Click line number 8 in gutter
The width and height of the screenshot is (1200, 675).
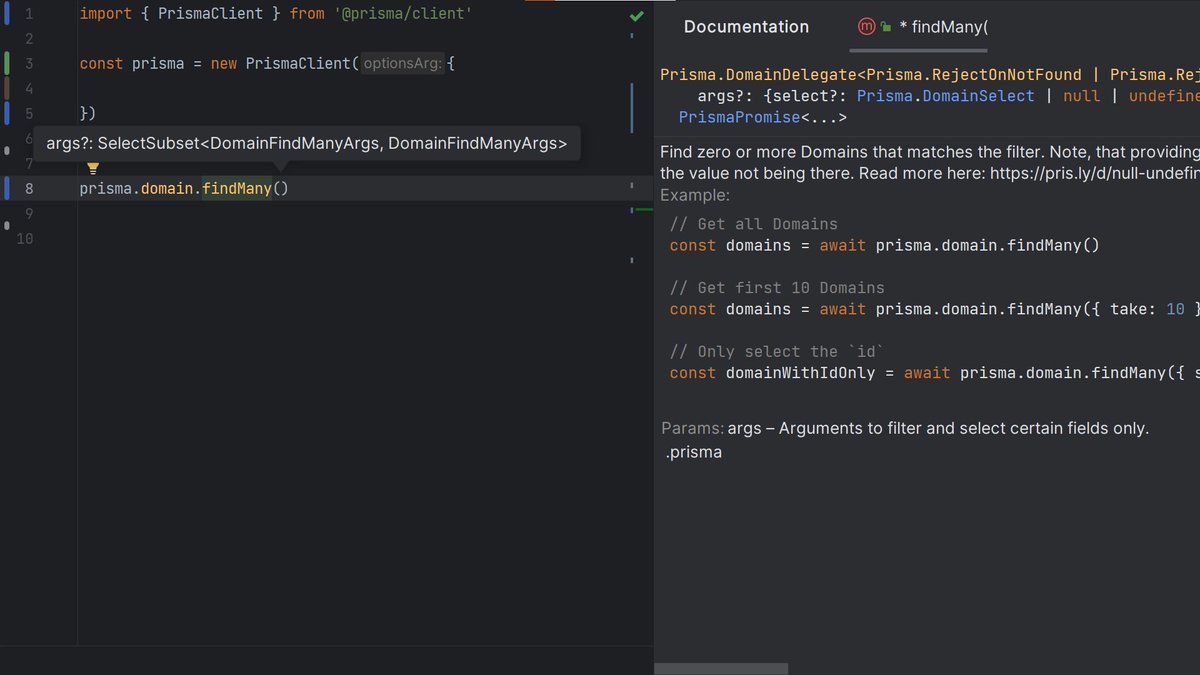click(x=29, y=188)
